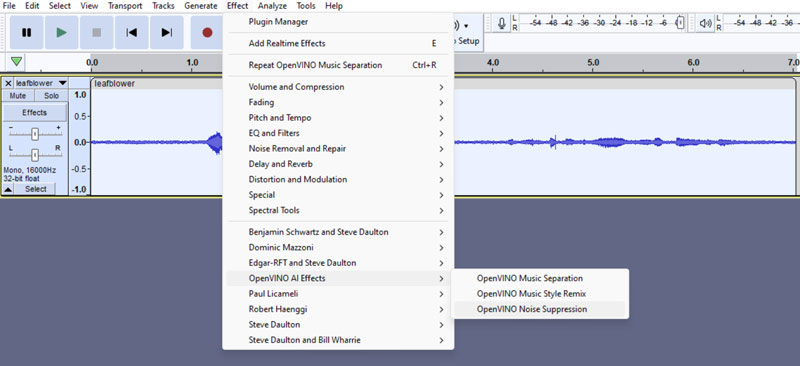Click the Audio Setup dropdown arrow

466,26
